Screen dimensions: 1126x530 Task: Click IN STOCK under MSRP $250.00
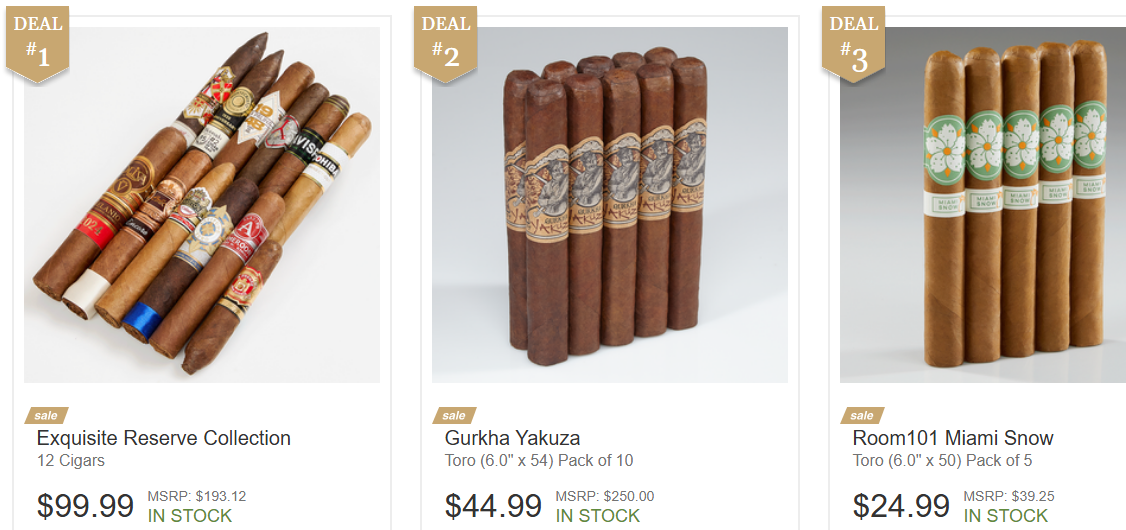[x=597, y=516]
